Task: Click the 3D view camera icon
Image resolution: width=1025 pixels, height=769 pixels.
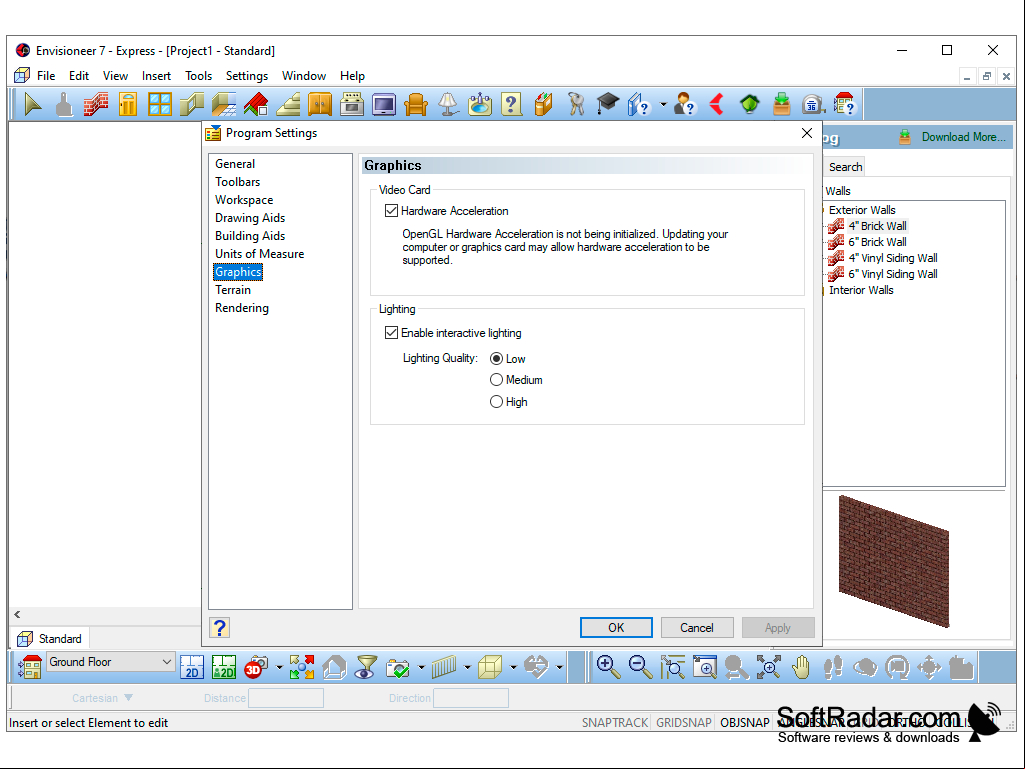Action: [255, 667]
